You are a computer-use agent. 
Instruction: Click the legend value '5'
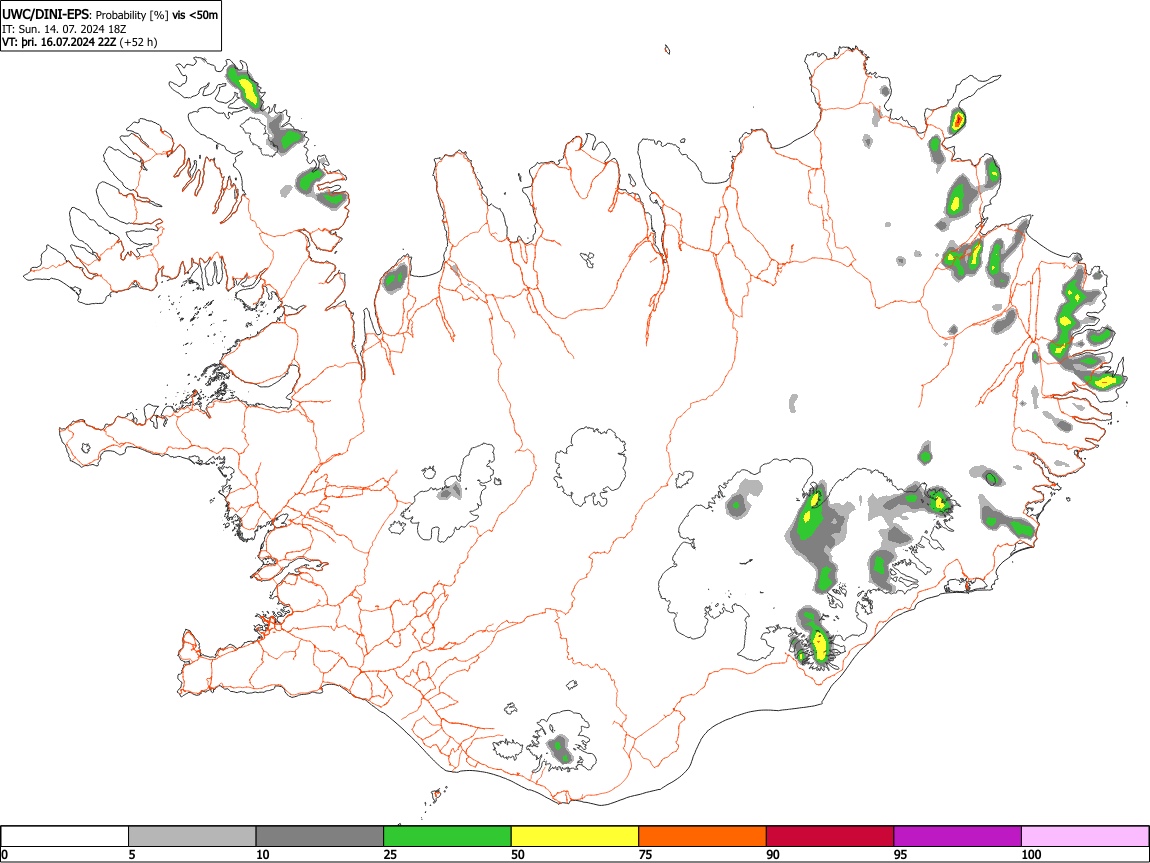pyautogui.click(x=132, y=854)
